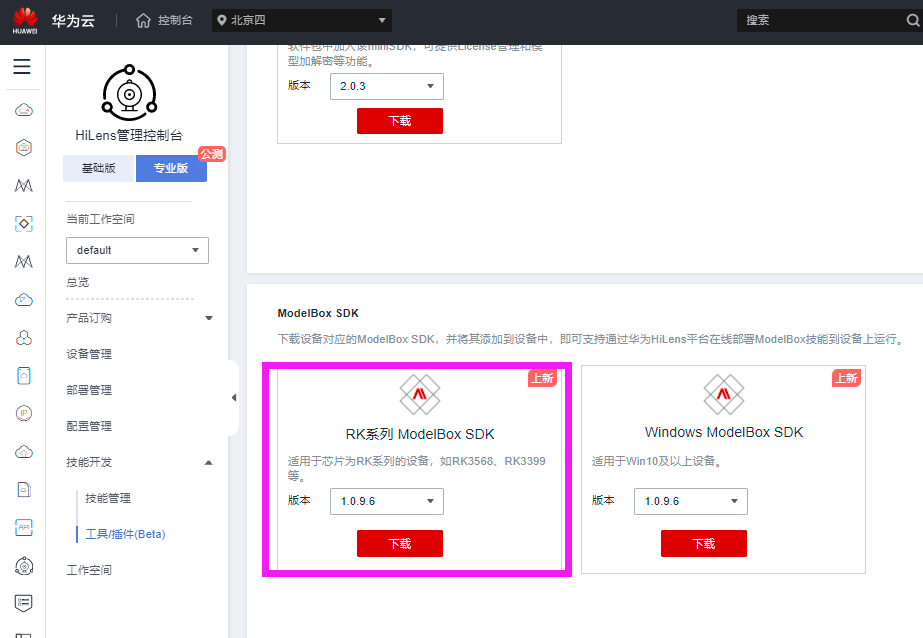This screenshot has height=638, width=923.
Task: Click the 控制台 console link
Action: [x=175, y=21]
